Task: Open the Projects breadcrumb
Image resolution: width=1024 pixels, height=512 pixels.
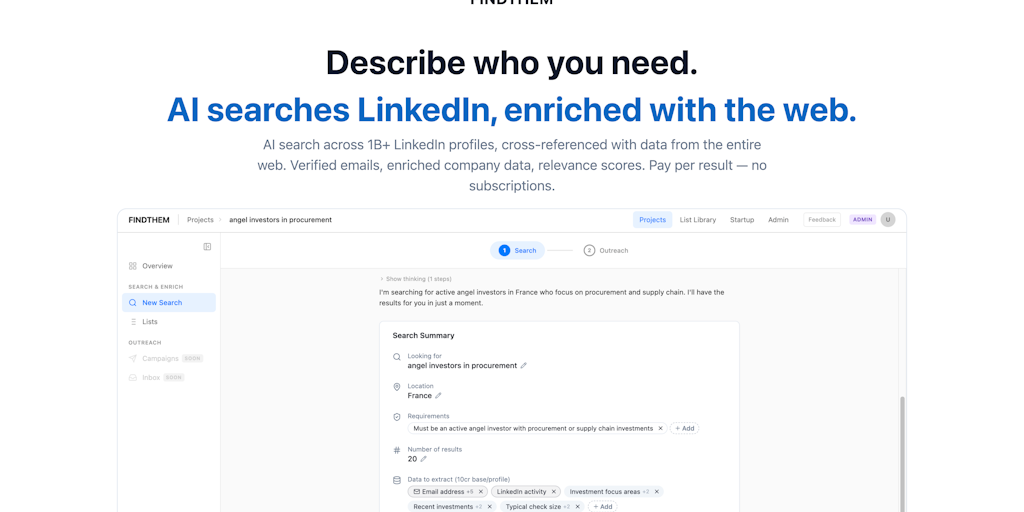Action: [x=200, y=220]
